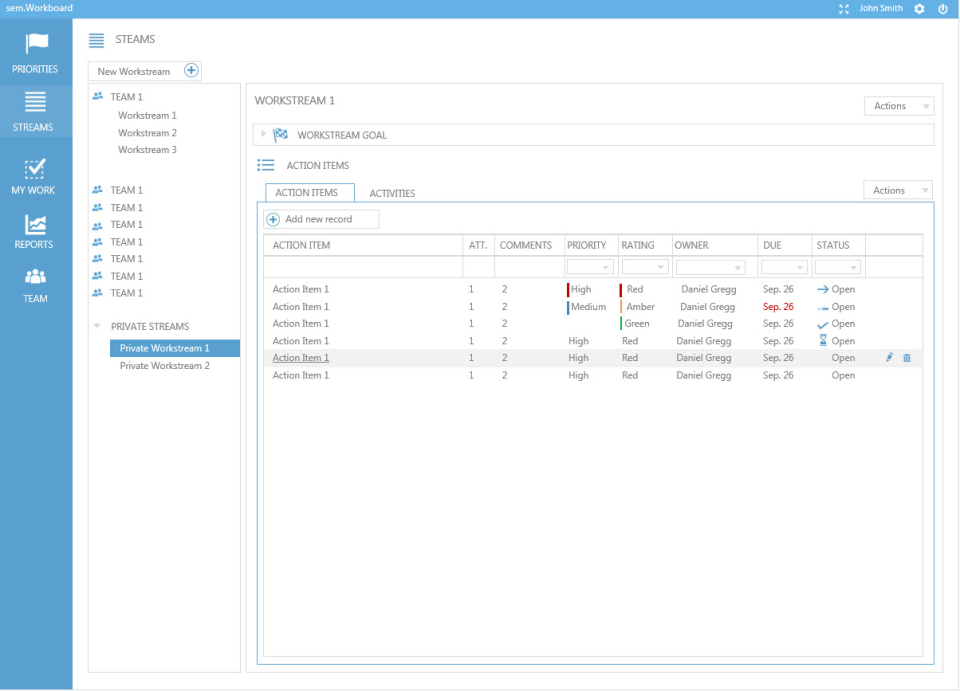
Task: Click the Action Item column header
Action: (301, 245)
